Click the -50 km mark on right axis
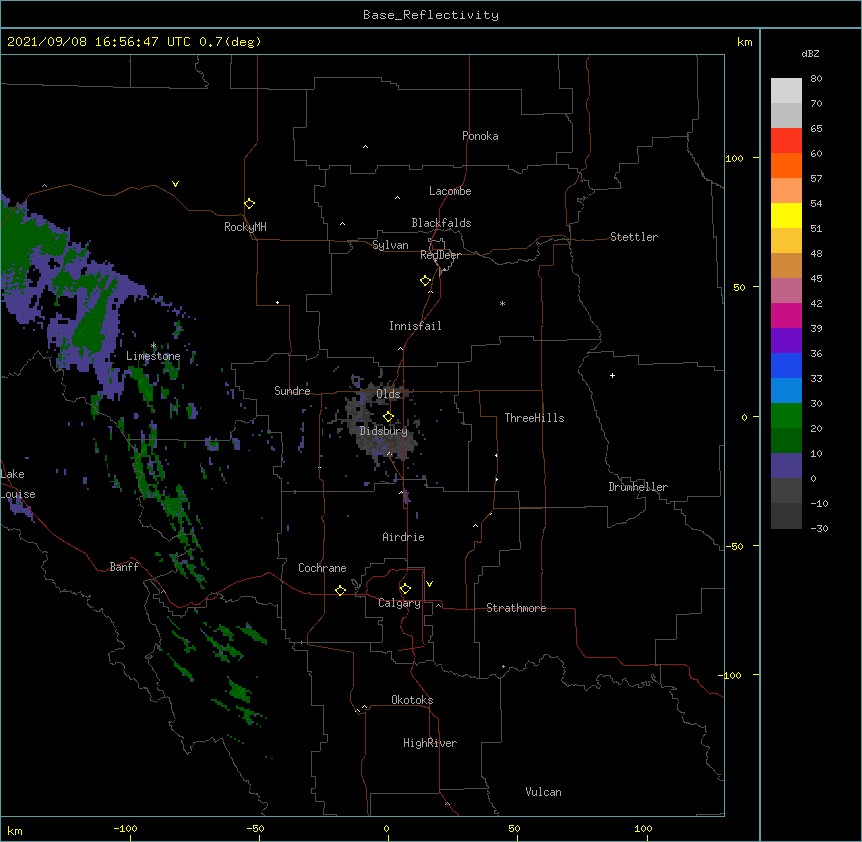This screenshot has width=862, height=842. tap(734, 546)
